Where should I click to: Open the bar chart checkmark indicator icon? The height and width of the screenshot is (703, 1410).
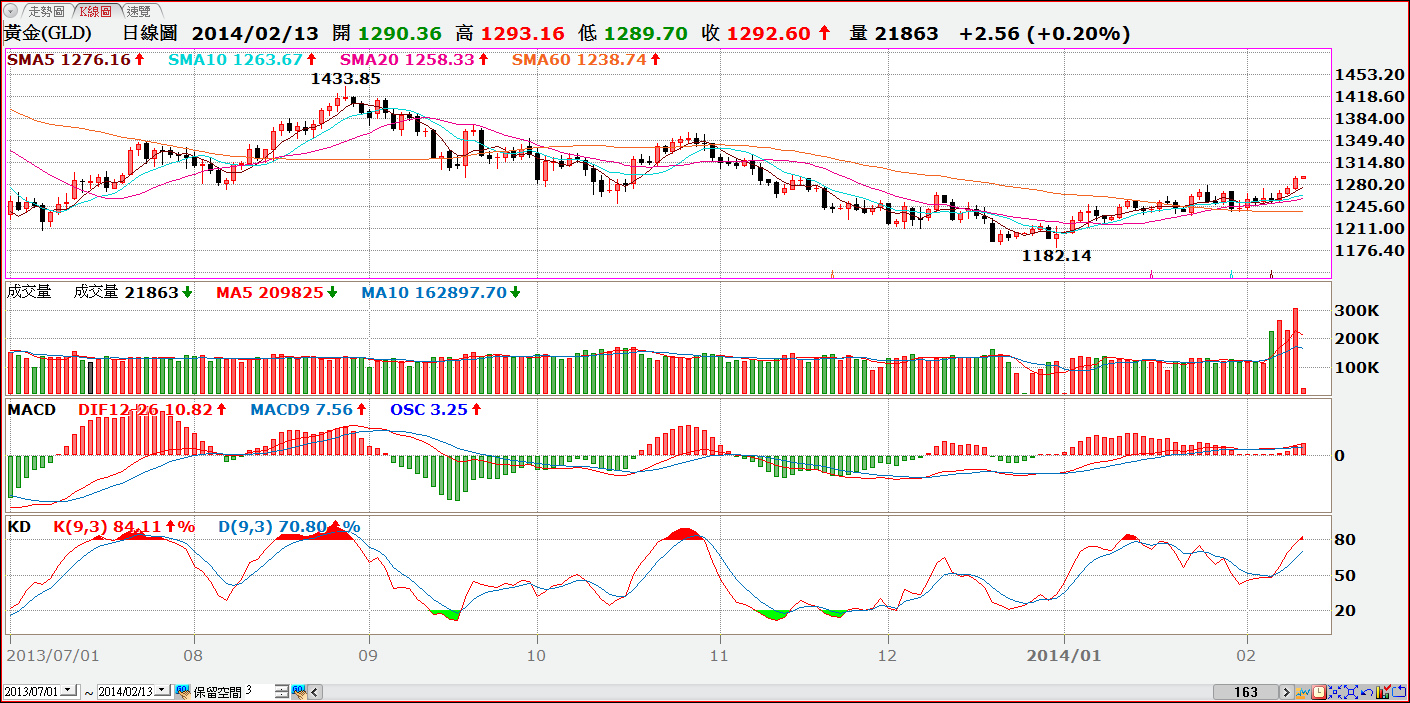[1383, 691]
